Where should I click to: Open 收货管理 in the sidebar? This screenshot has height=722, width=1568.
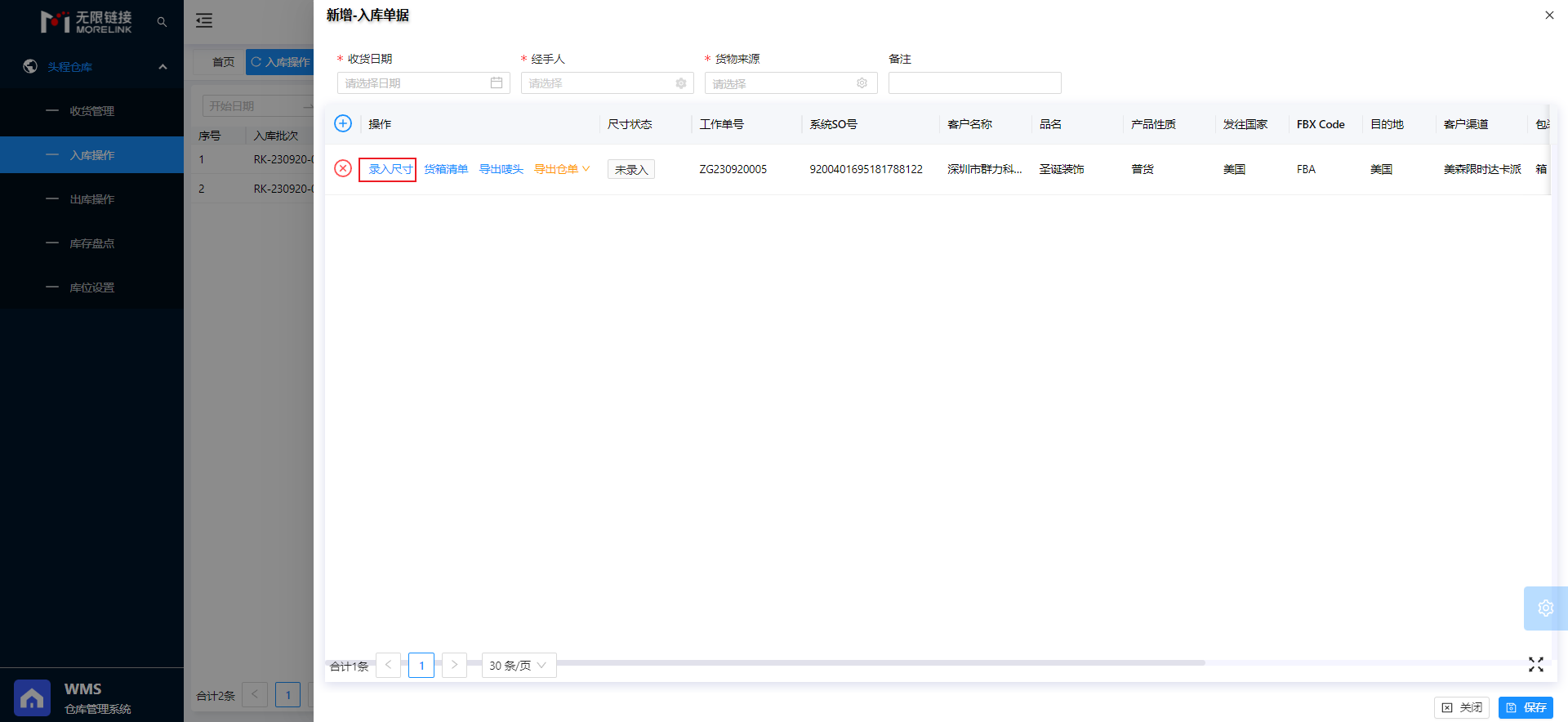tap(91, 111)
